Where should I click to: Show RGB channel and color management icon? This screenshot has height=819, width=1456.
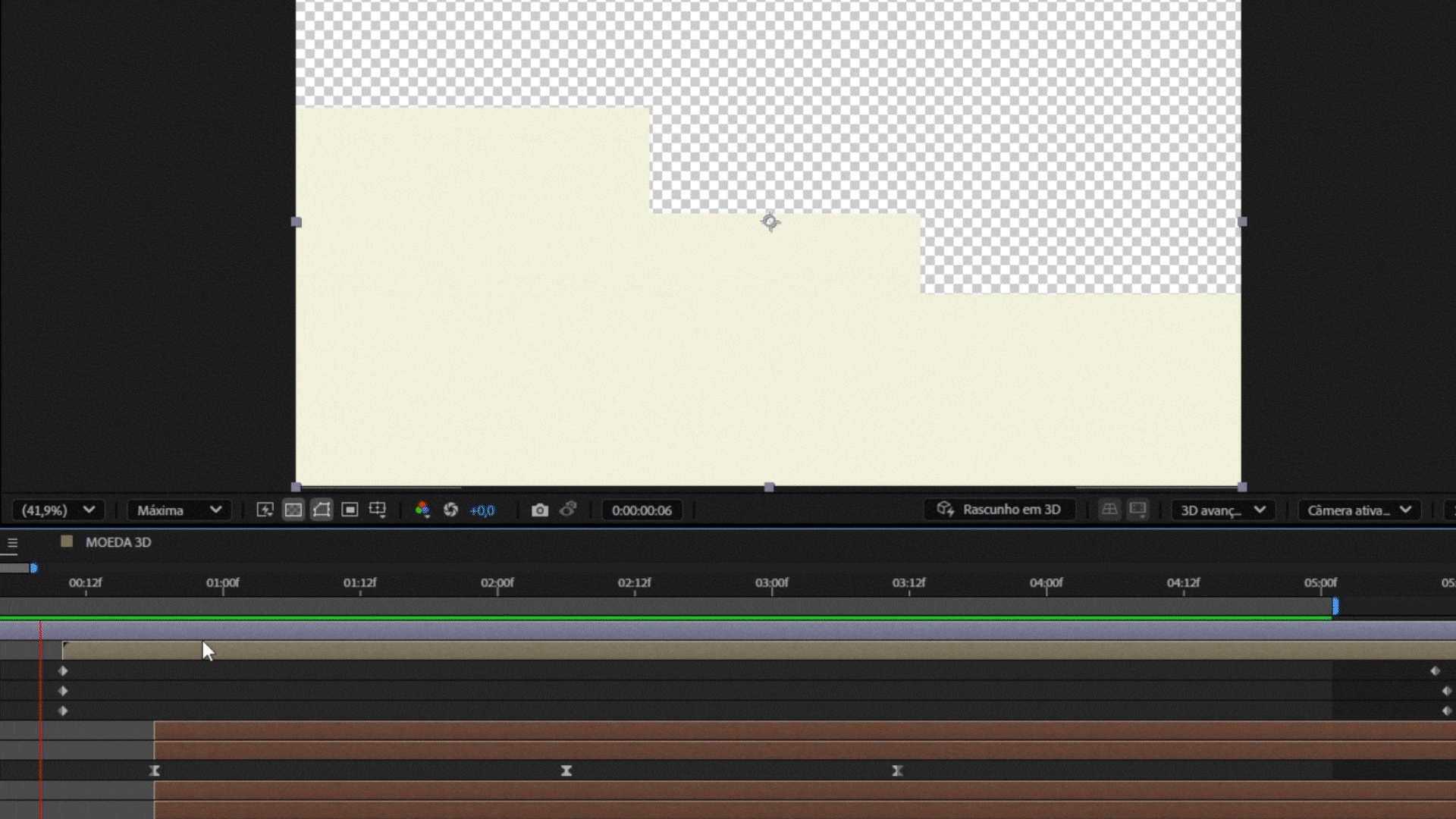pyautogui.click(x=422, y=510)
